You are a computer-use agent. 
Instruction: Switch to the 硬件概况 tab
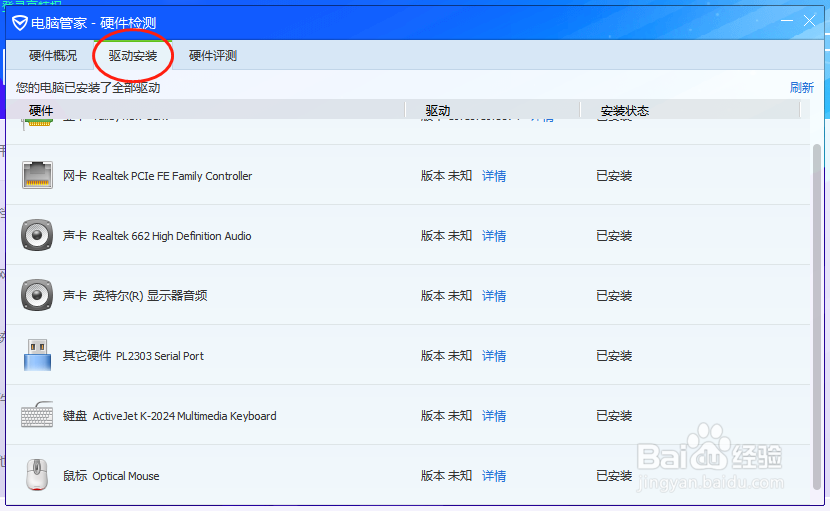pos(53,56)
